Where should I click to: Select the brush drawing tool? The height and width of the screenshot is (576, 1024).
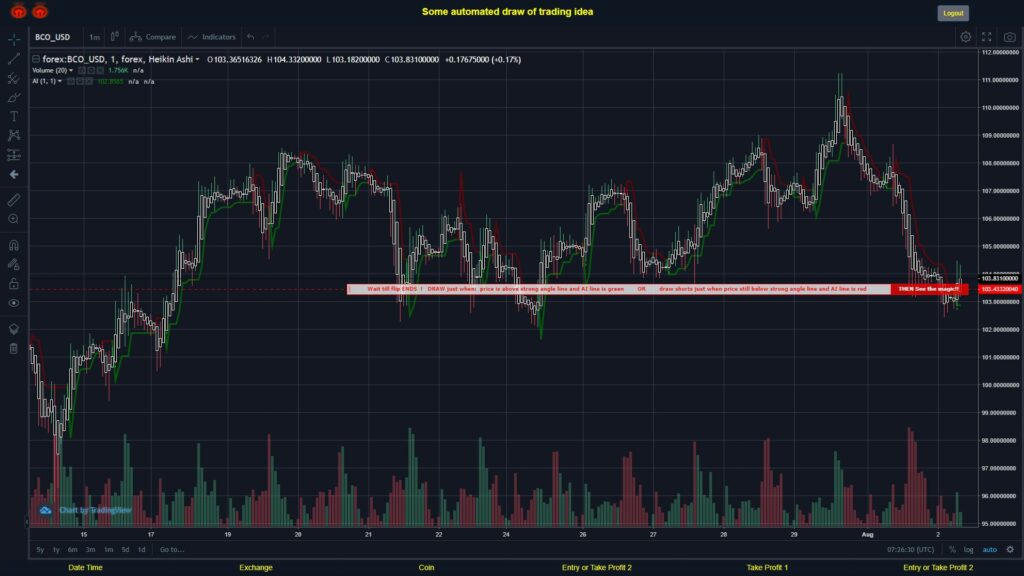[14, 97]
